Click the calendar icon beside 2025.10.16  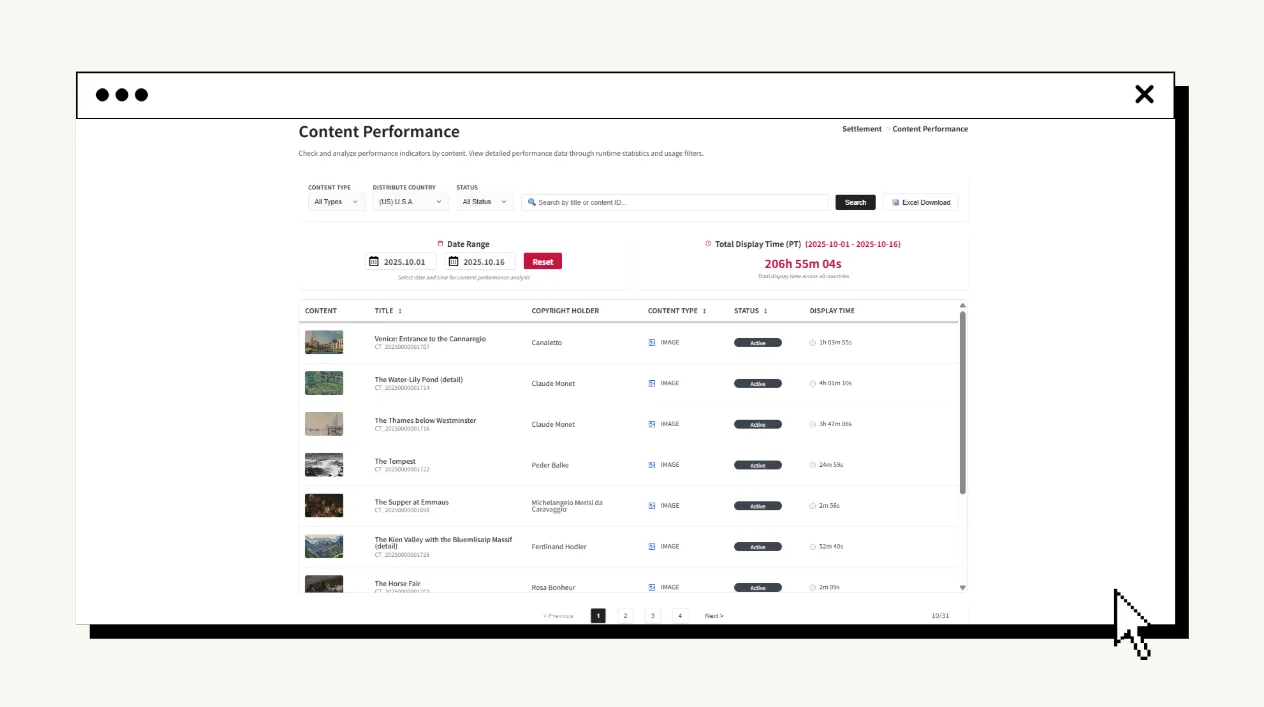453,262
